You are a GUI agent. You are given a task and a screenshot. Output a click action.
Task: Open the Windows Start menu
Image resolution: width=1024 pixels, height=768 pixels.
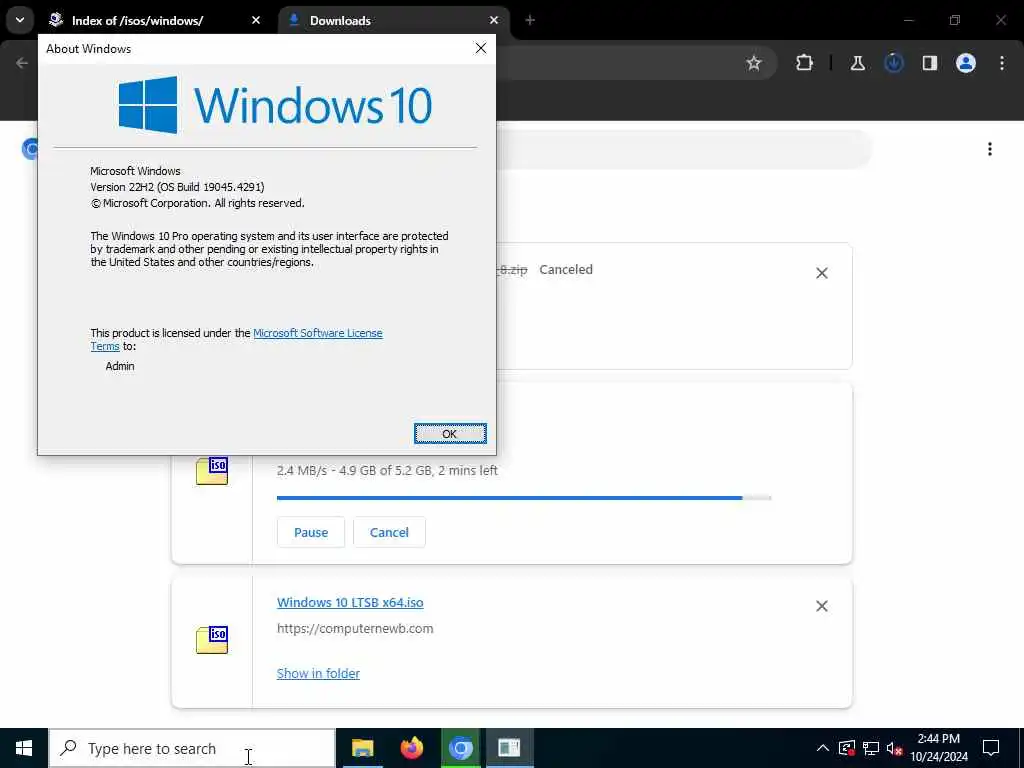24,748
